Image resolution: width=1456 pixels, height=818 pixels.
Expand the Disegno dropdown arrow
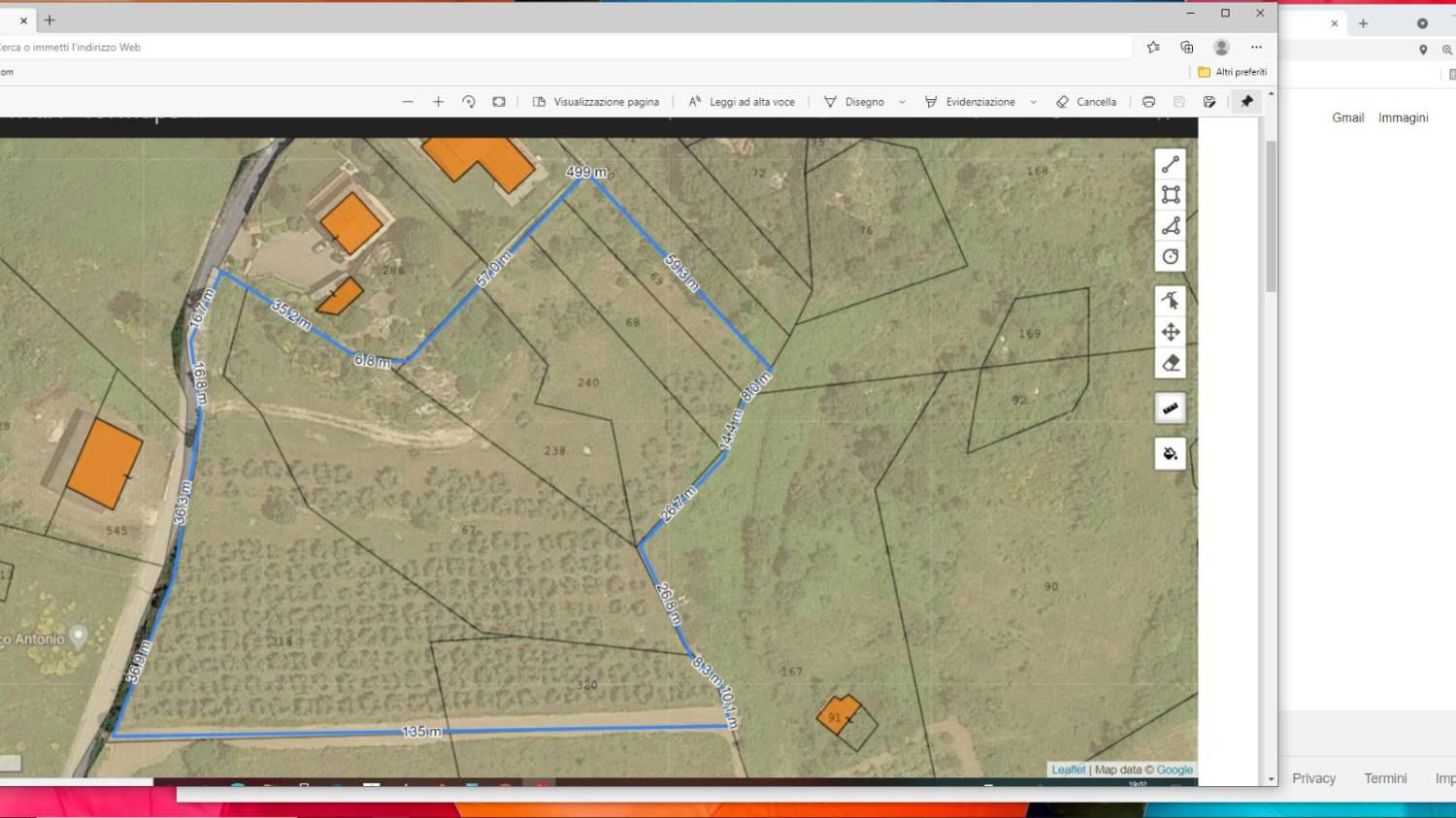click(x=902, y=102)
